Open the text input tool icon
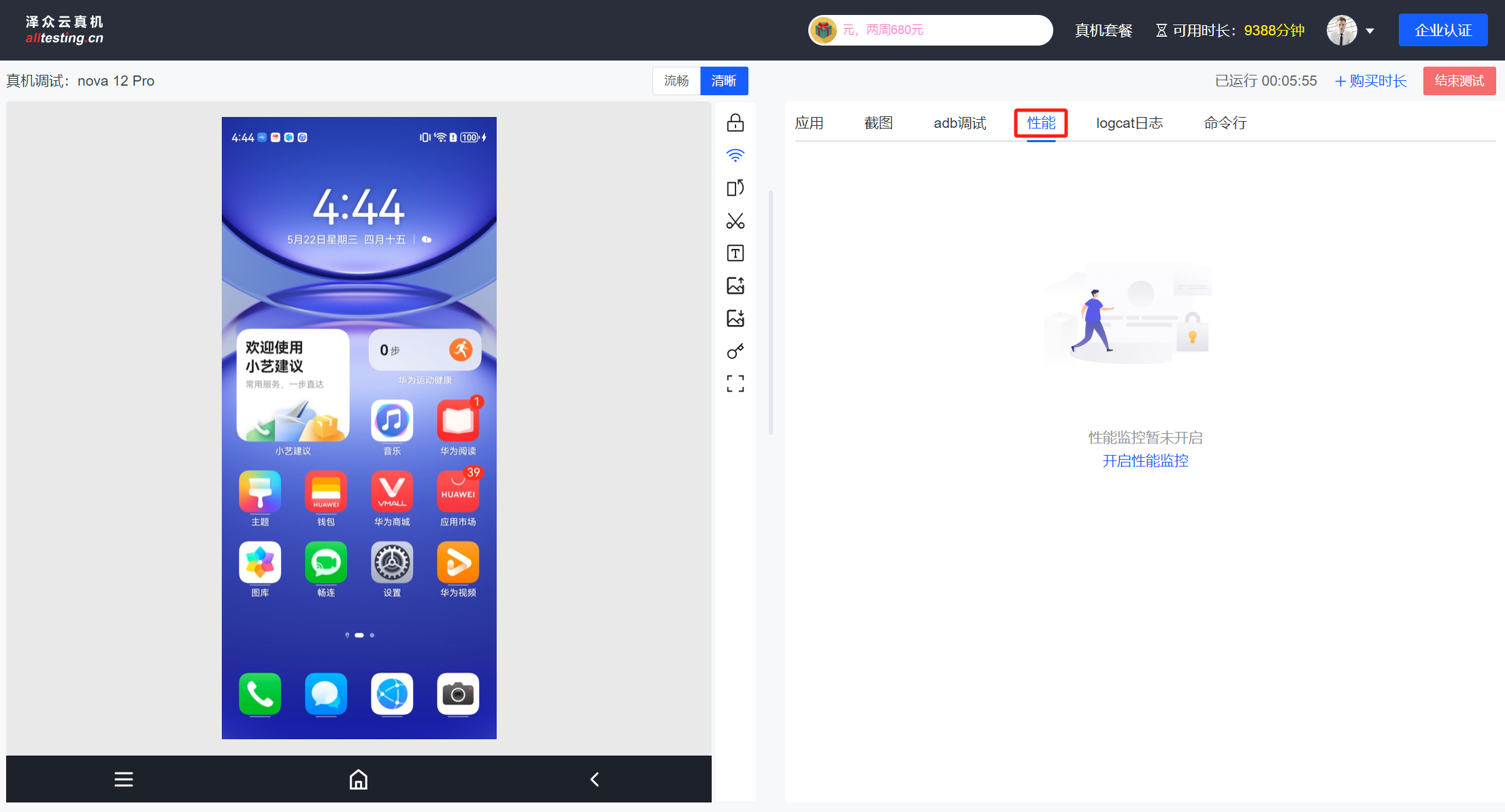 click(x=735, y=254)
